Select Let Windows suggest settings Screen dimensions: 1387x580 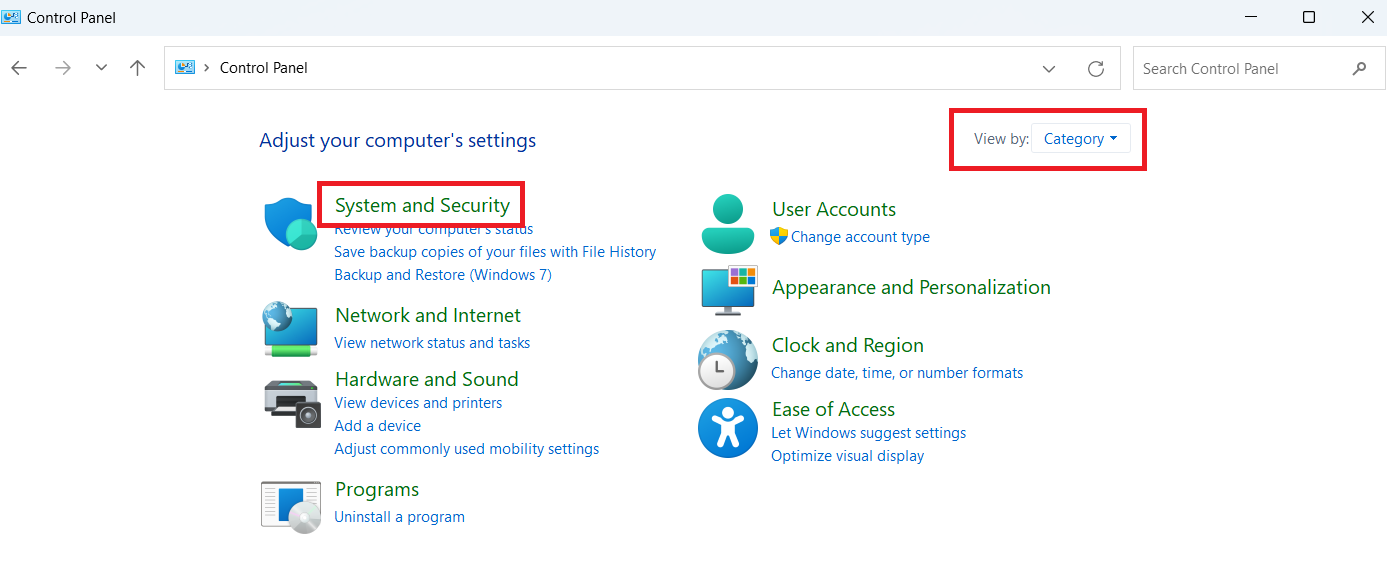click(x=869, y=433)
